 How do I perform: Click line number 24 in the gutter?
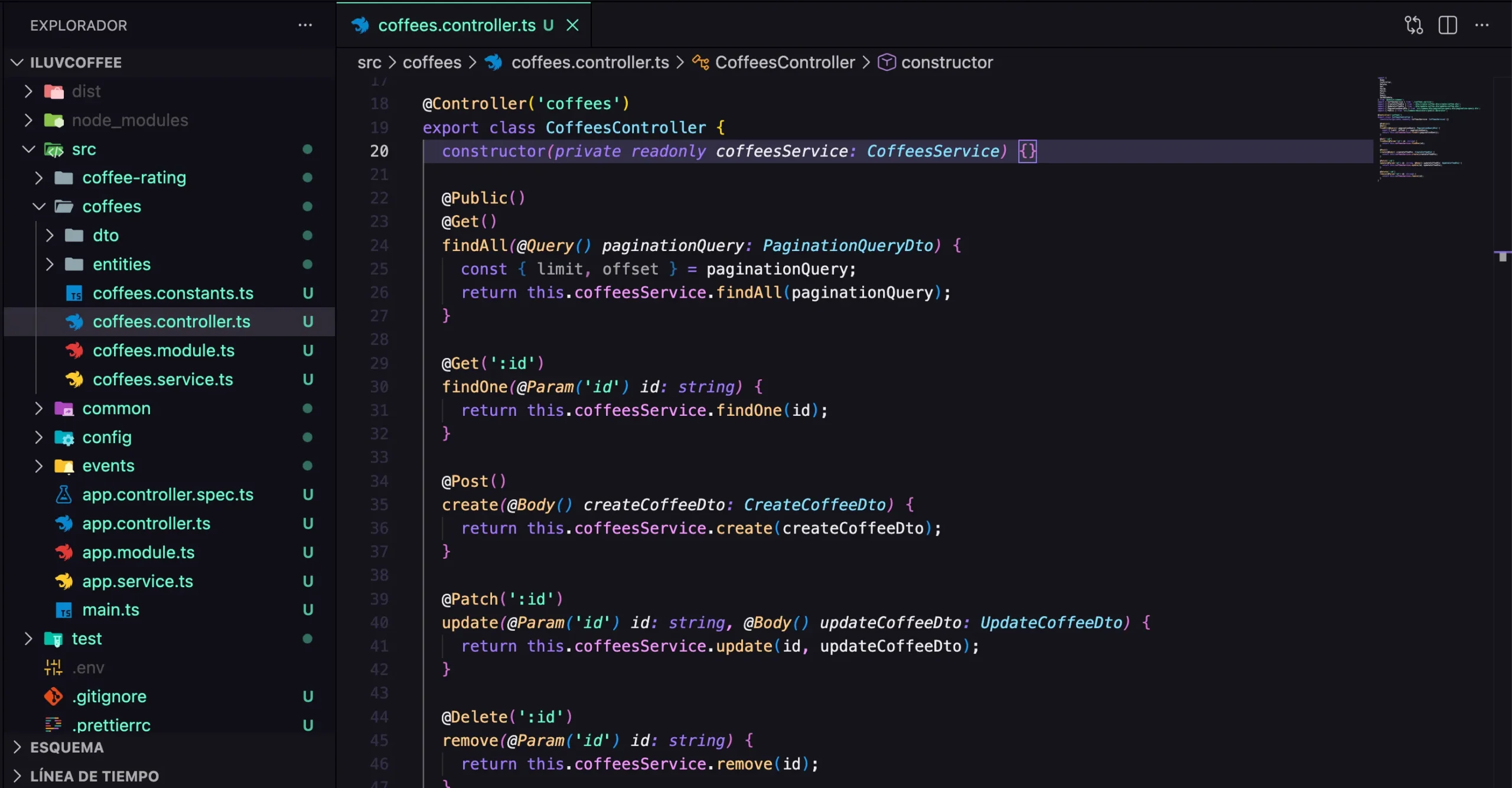coord(379,245)
